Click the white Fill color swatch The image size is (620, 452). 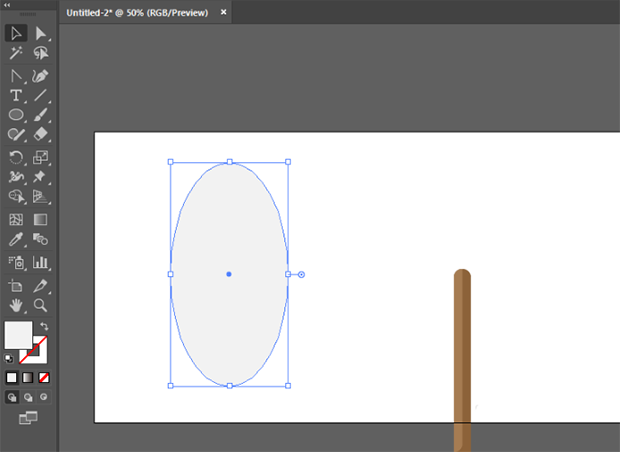tap(18, 335)
